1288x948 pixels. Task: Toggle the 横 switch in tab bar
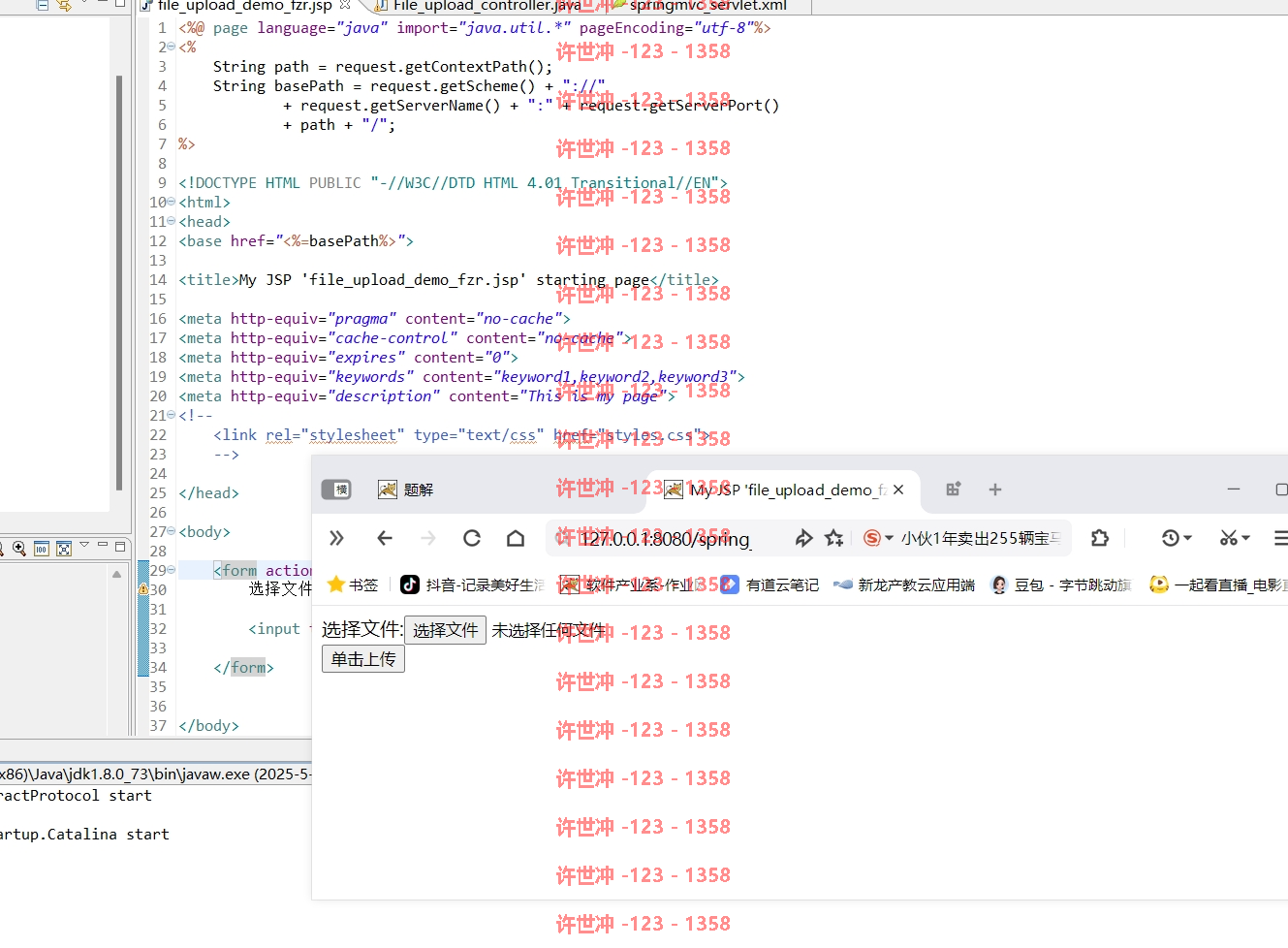tap(336, 490)
